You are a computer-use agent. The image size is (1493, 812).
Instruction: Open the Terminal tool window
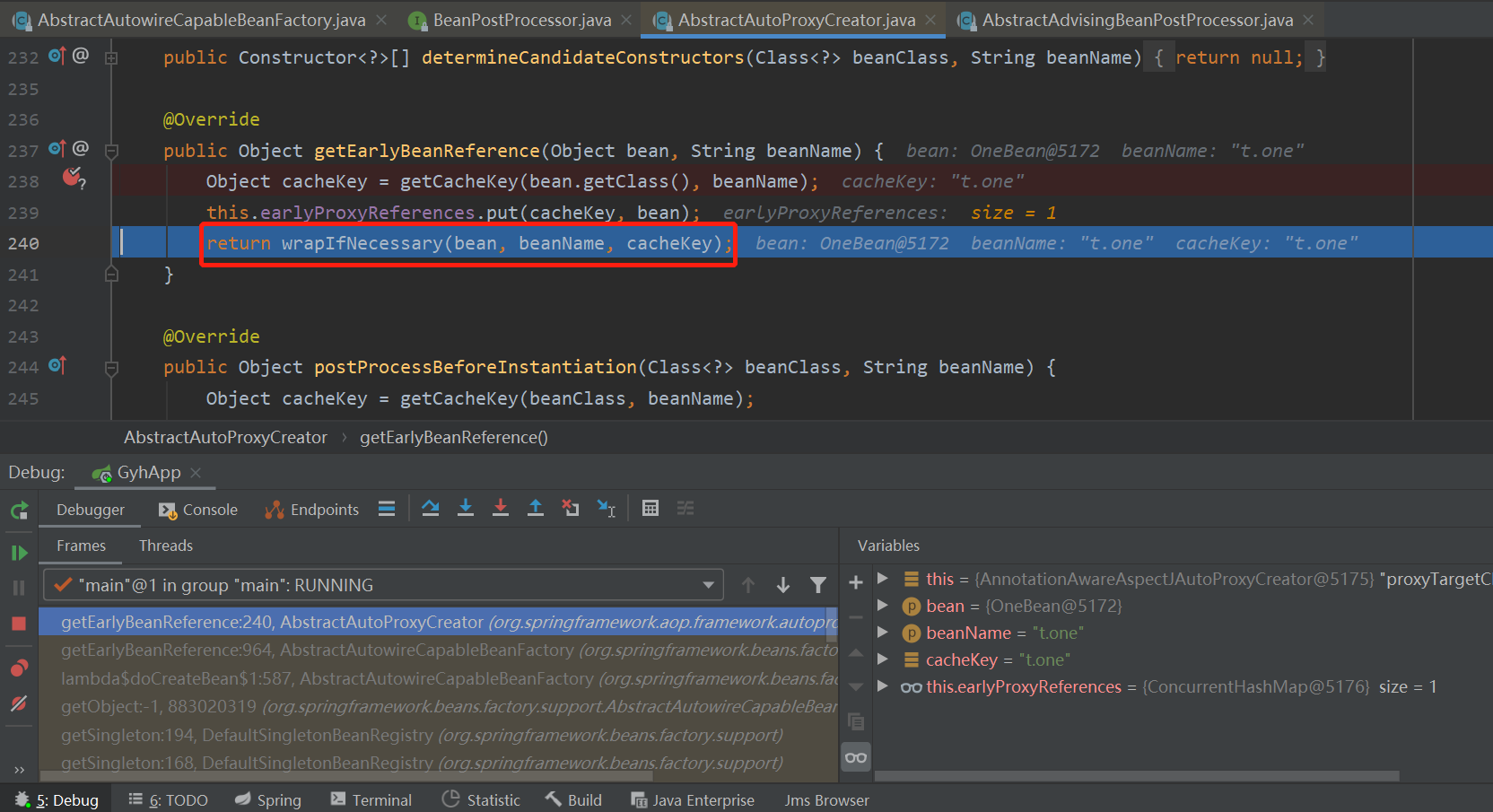click(x=371, y=799)
